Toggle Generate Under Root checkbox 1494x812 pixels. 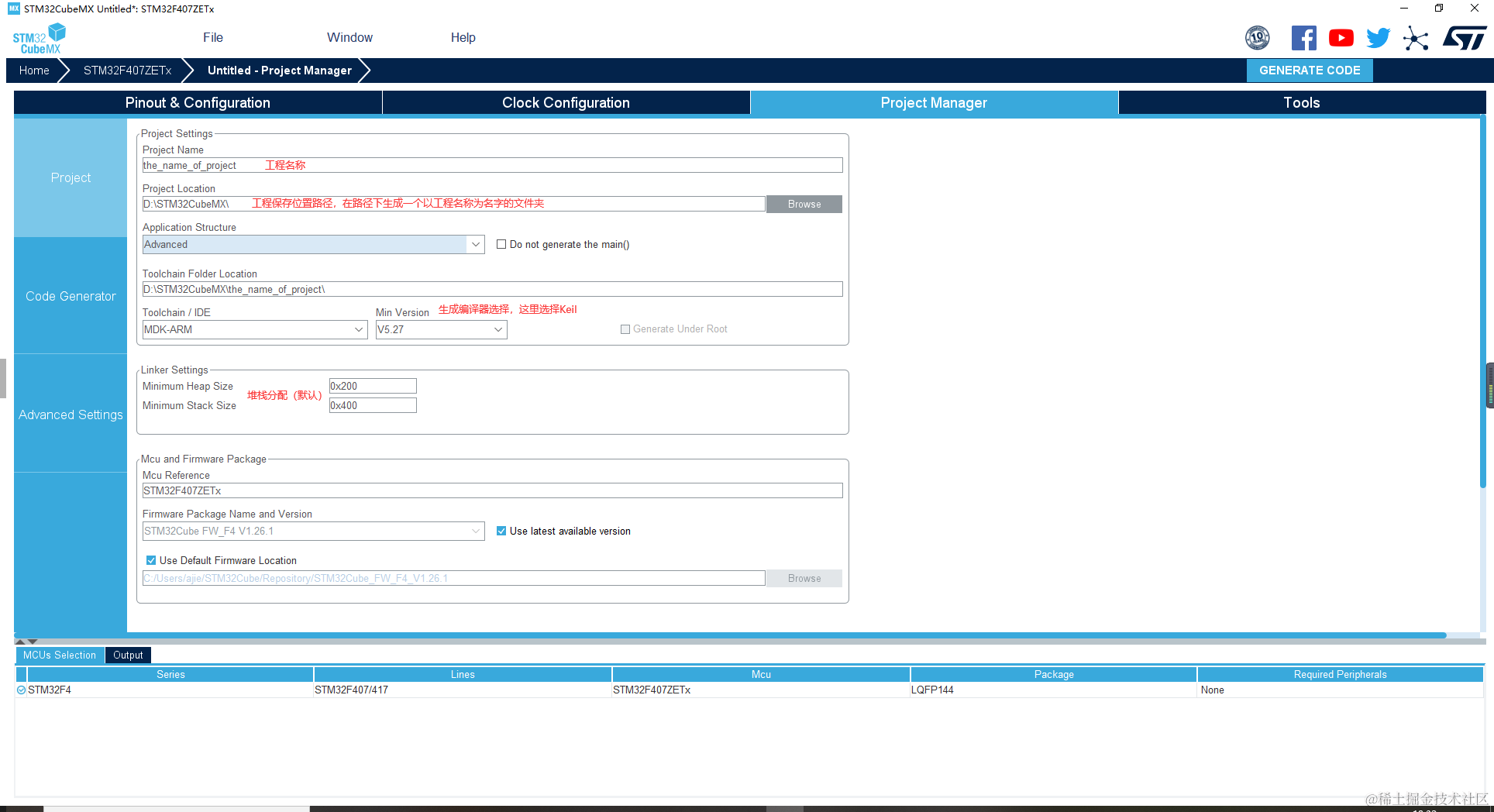click(x=625, y=329)
